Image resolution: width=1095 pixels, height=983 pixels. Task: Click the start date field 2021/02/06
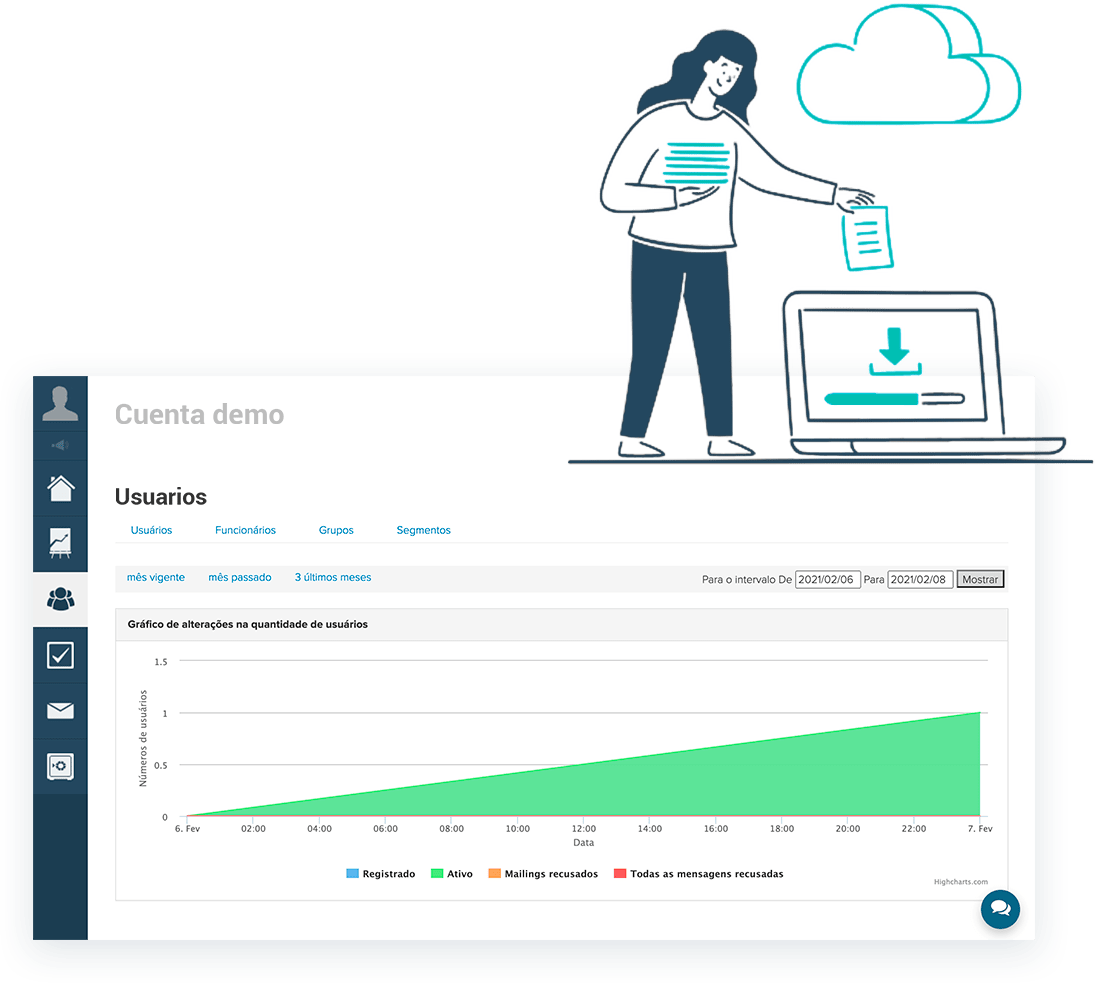[828, 579]
